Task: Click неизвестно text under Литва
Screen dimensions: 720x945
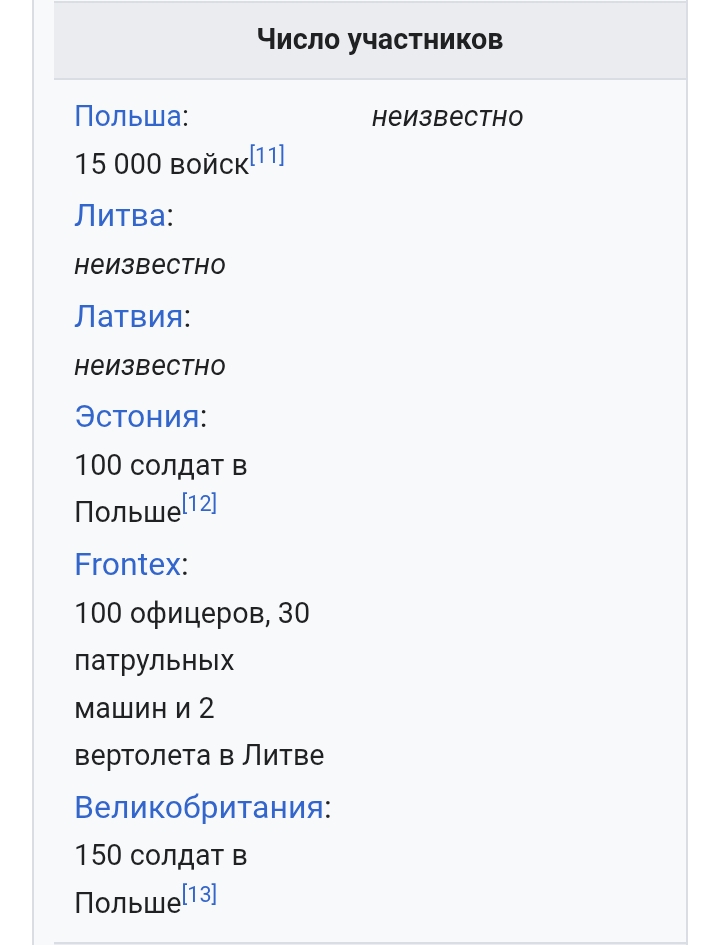Action: pos(150,265)
